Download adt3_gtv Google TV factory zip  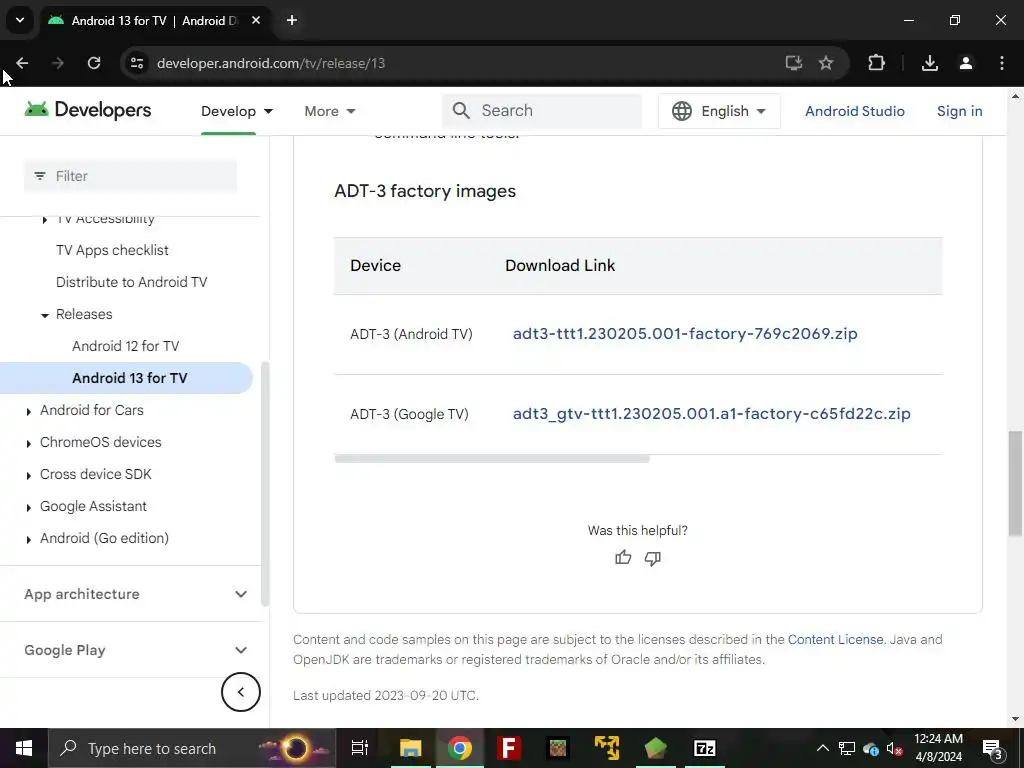(711, 414)
